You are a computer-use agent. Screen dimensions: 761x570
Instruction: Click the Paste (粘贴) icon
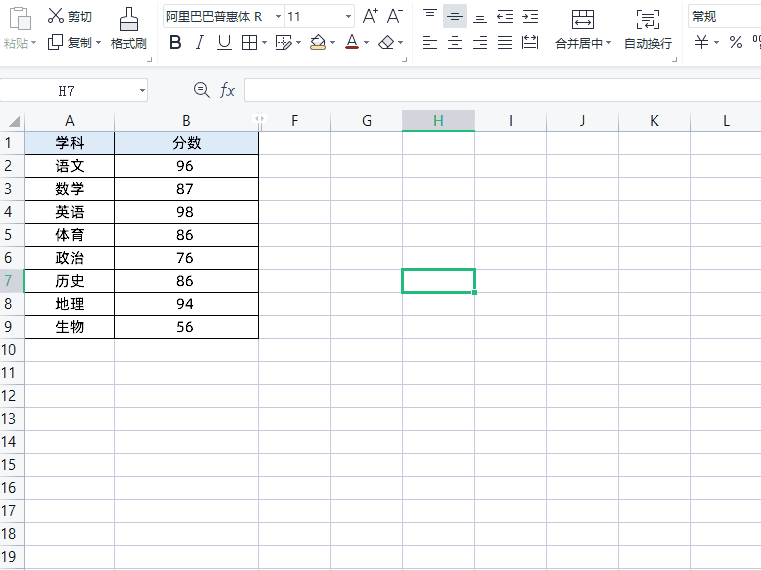point(20,18)
